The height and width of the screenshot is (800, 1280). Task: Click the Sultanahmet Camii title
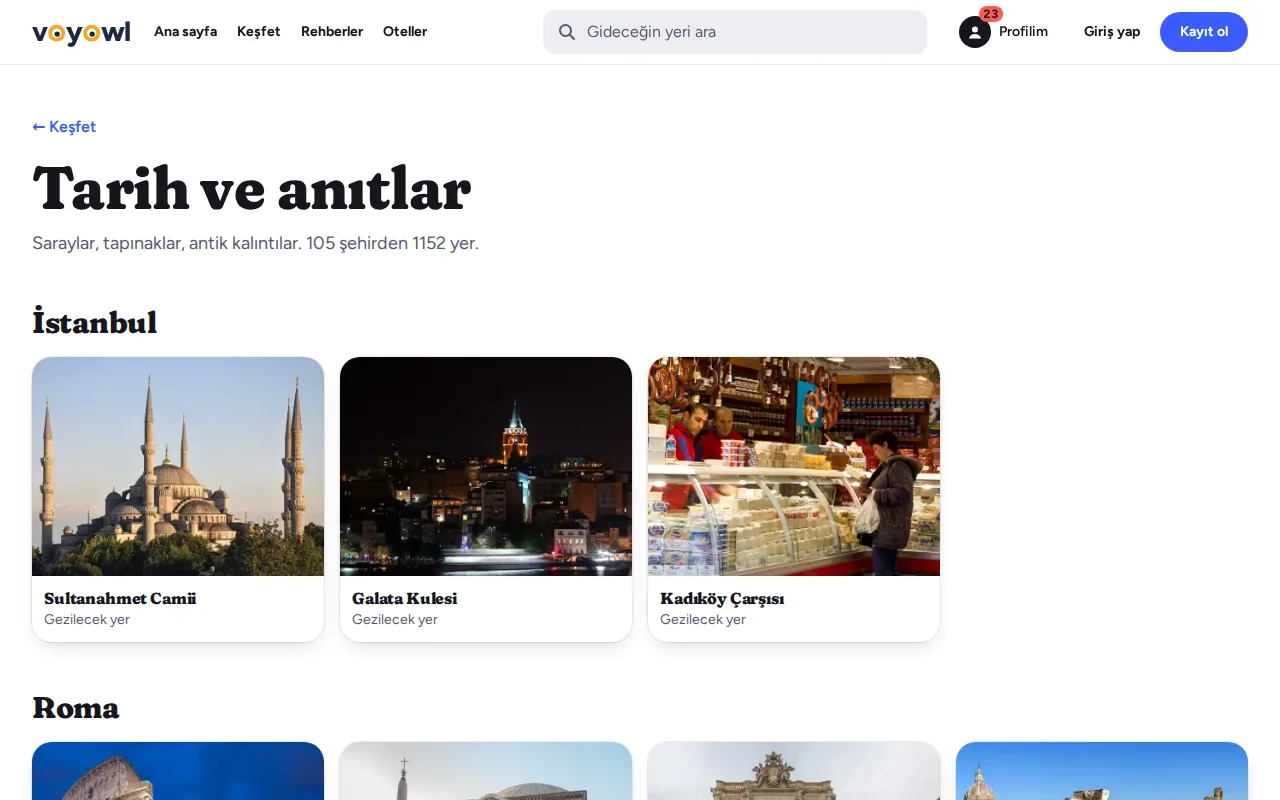120,599
